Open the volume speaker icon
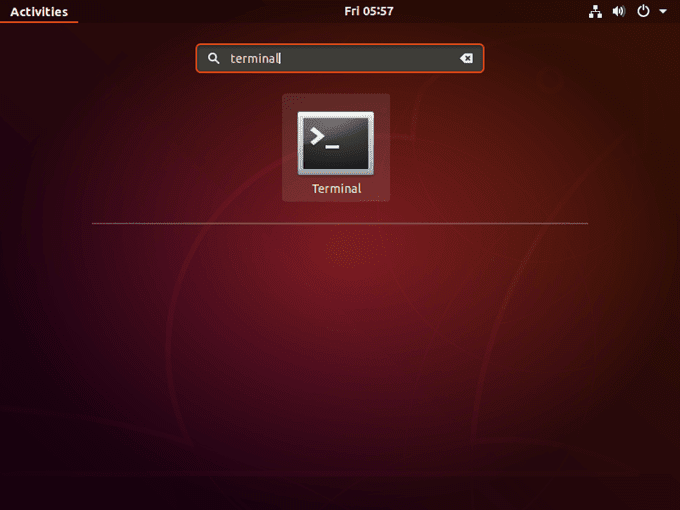 point(619,11)
